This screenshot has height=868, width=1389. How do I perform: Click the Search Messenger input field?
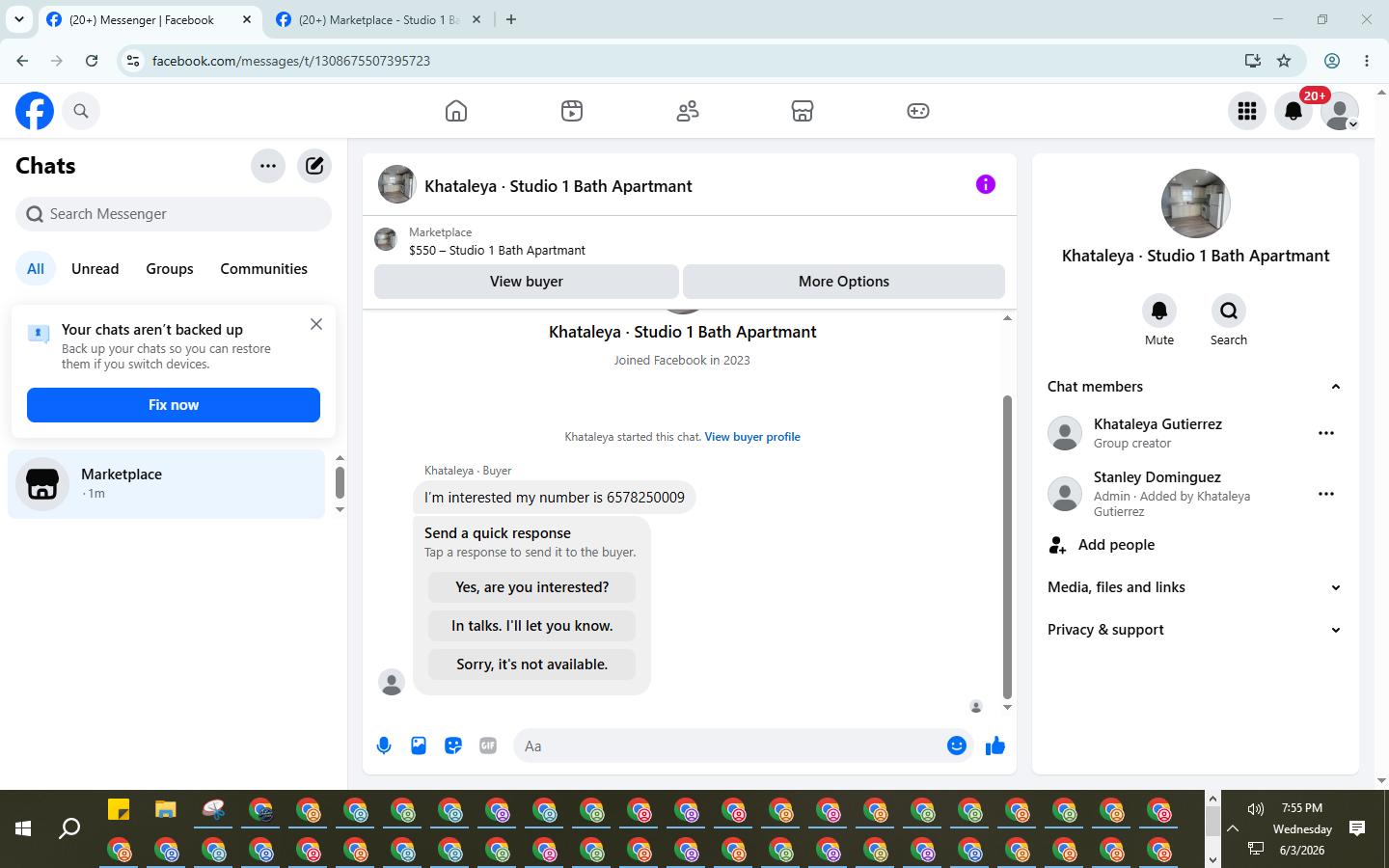(174, 214)
